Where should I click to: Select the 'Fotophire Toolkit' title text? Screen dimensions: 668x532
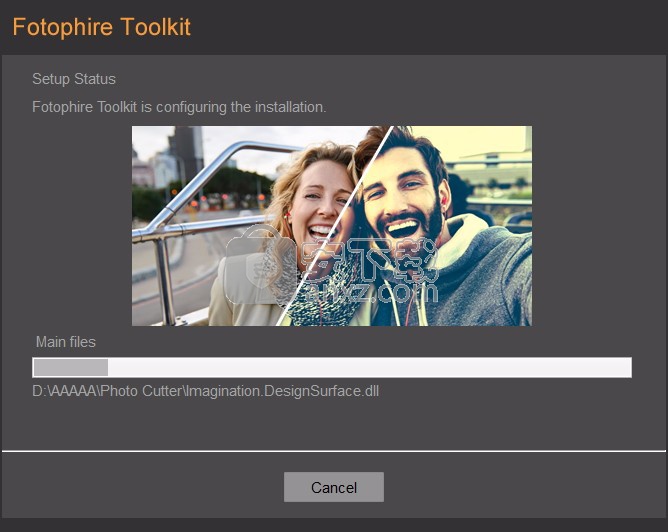[101, 27]
